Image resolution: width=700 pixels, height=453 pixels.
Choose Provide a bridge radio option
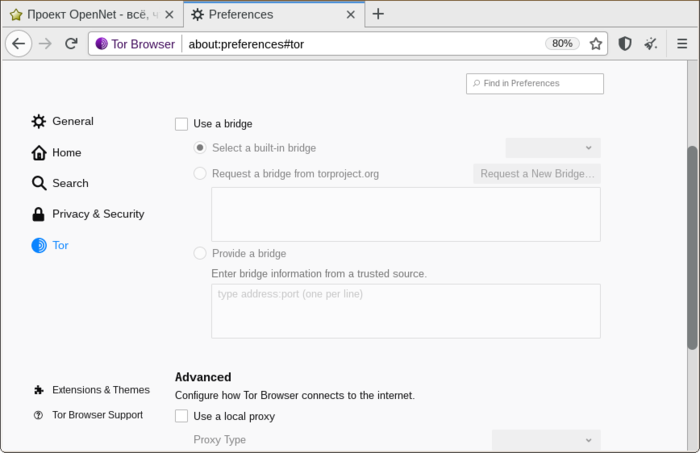pos(200,253)
